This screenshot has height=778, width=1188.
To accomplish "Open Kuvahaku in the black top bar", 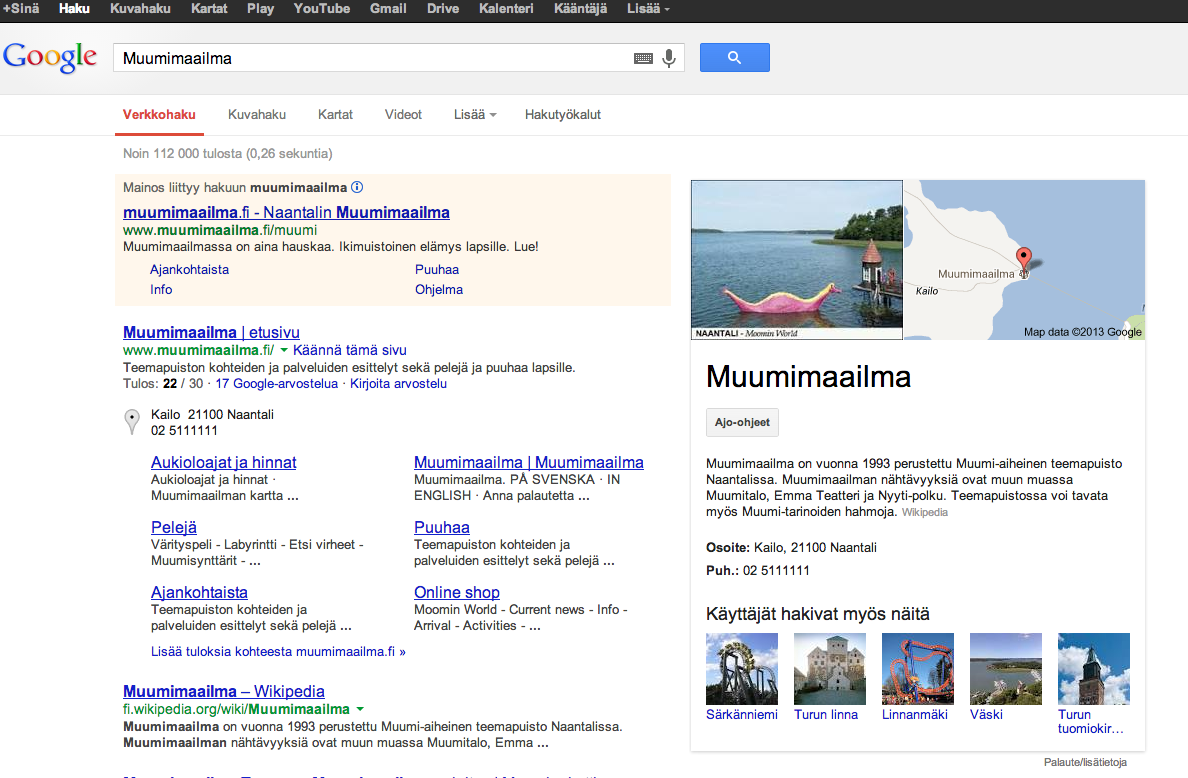I will coord(140,9).
